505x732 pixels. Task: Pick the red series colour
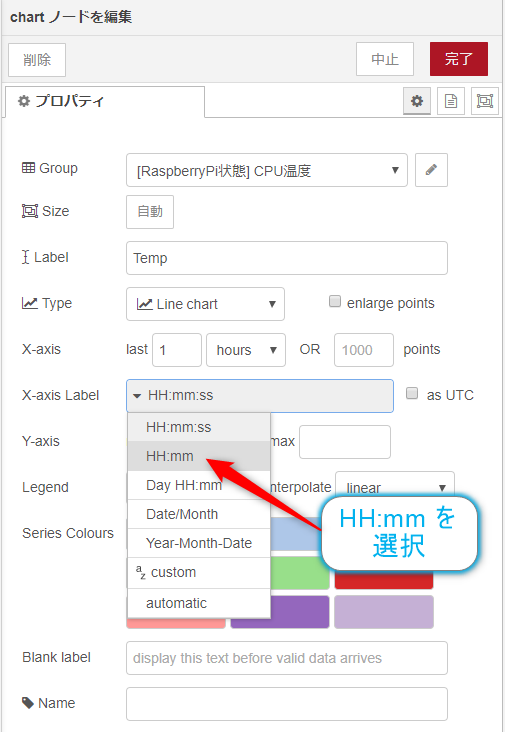click(x=384, y=580)
